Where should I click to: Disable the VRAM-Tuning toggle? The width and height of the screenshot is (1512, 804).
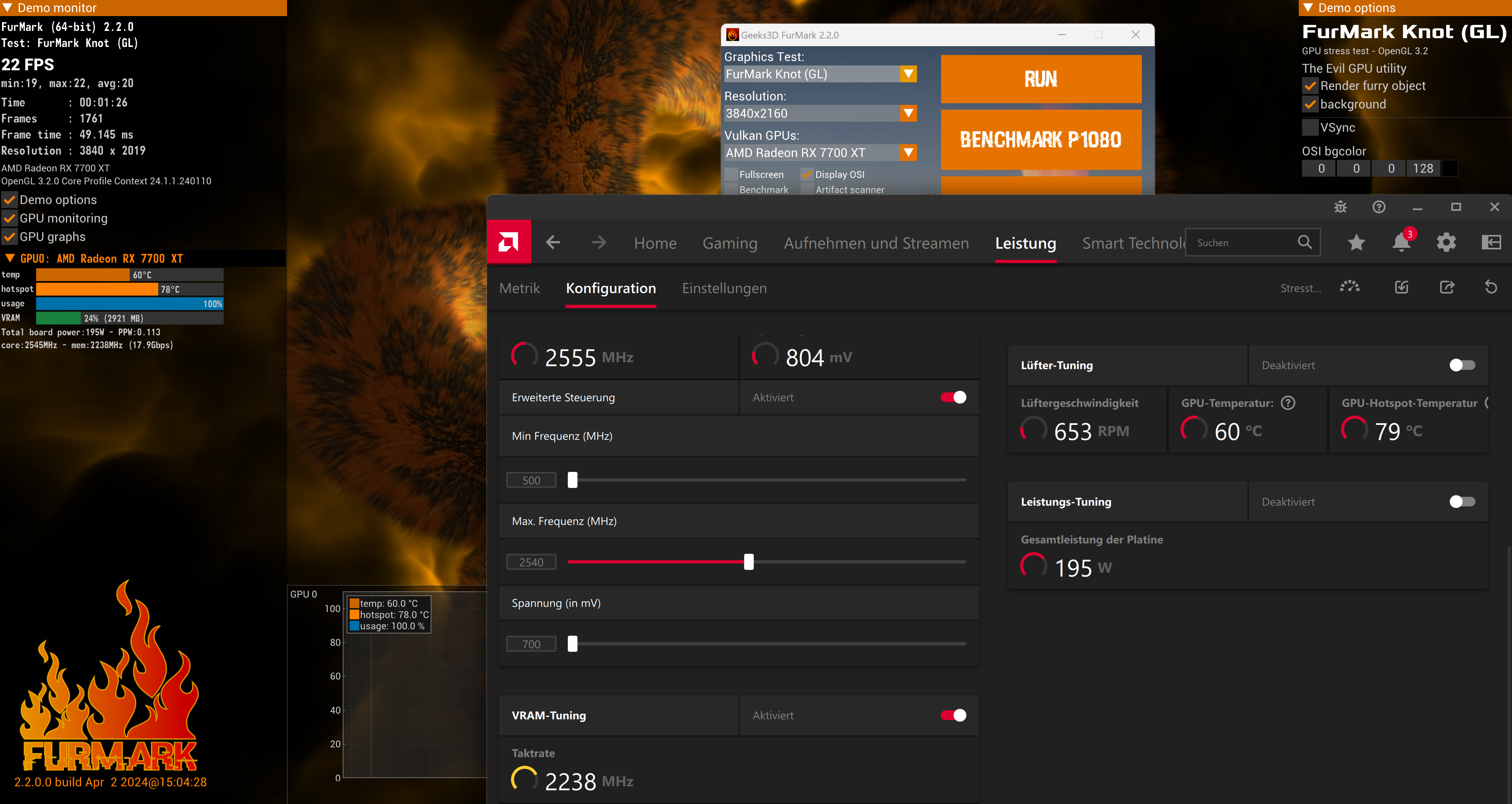(953, 715)
